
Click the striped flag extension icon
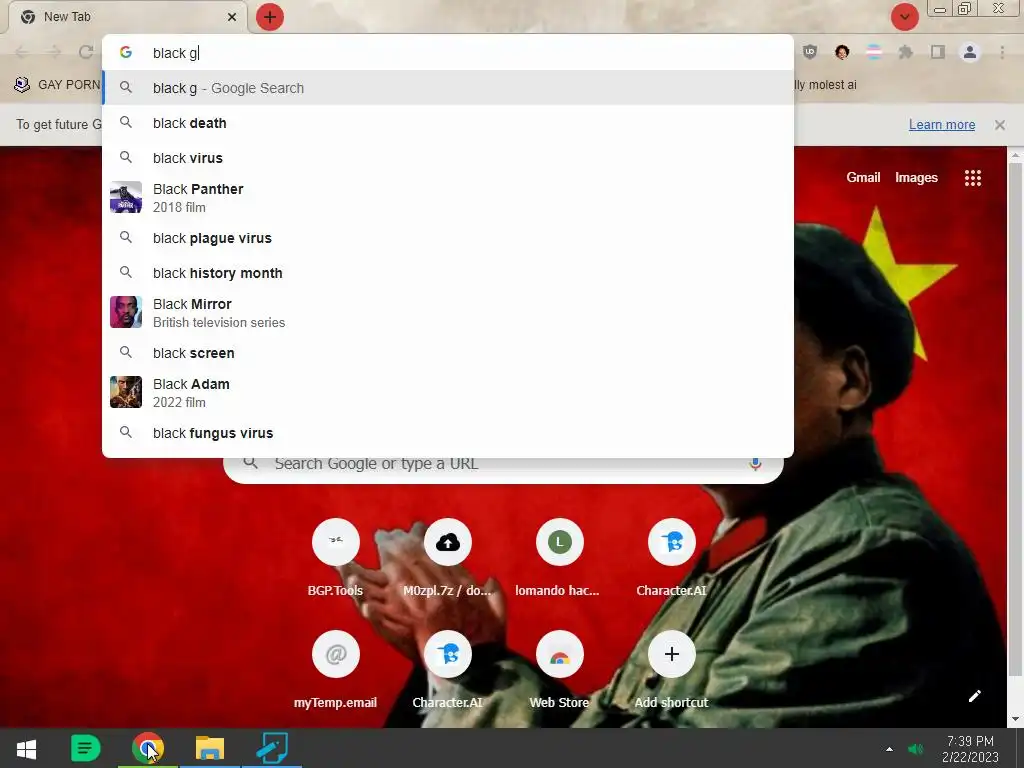874,52
